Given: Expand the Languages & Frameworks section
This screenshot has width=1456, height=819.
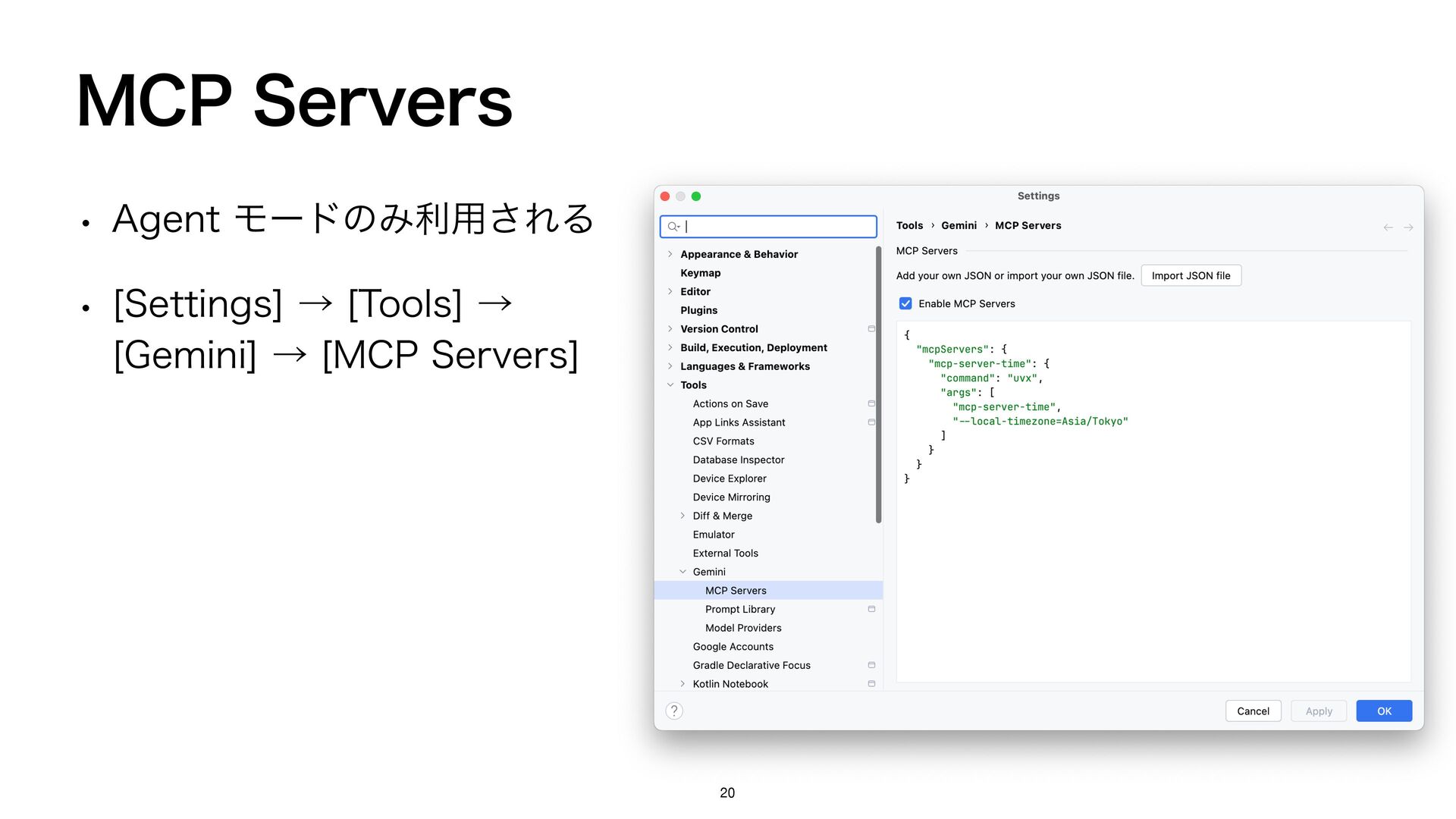Looking at the screenshot, I should click(x=670, y=366).
